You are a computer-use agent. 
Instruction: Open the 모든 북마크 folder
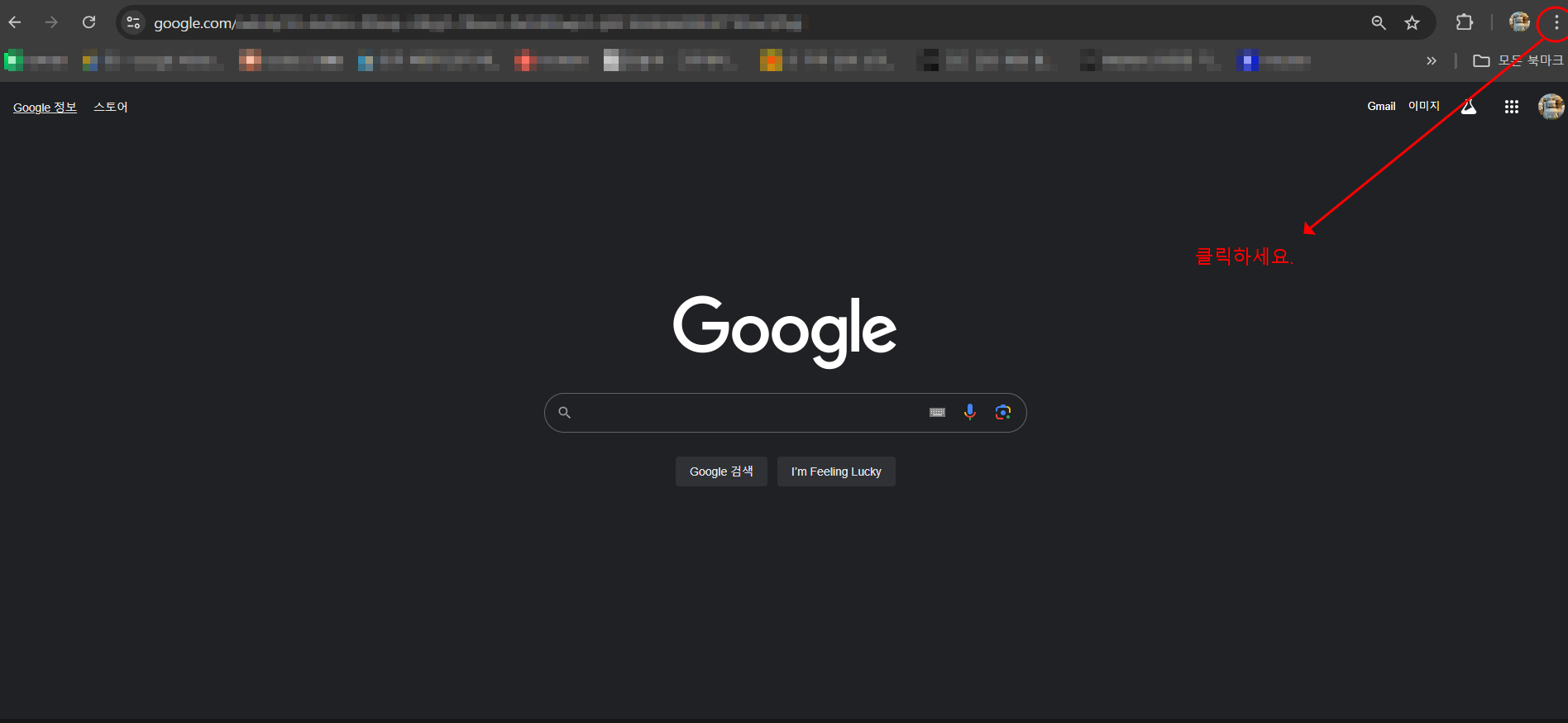(1518, 60)
